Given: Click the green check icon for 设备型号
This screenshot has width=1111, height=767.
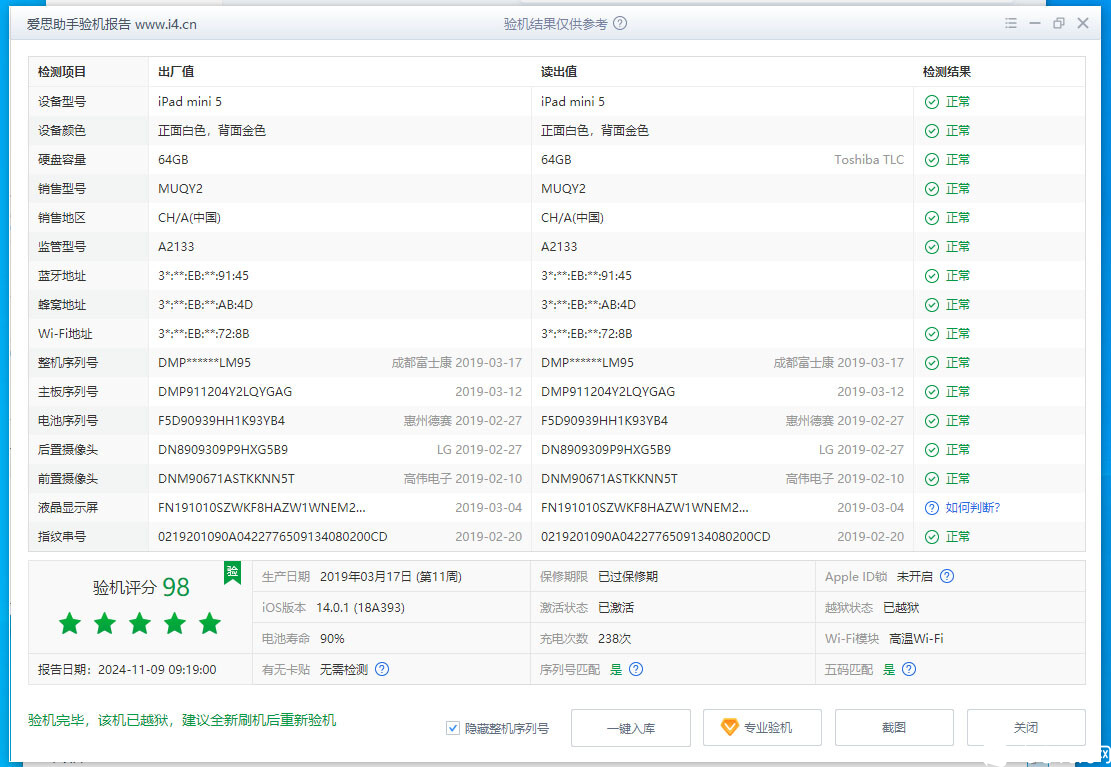Looking at the screenshot, I should tap(932, 102).
